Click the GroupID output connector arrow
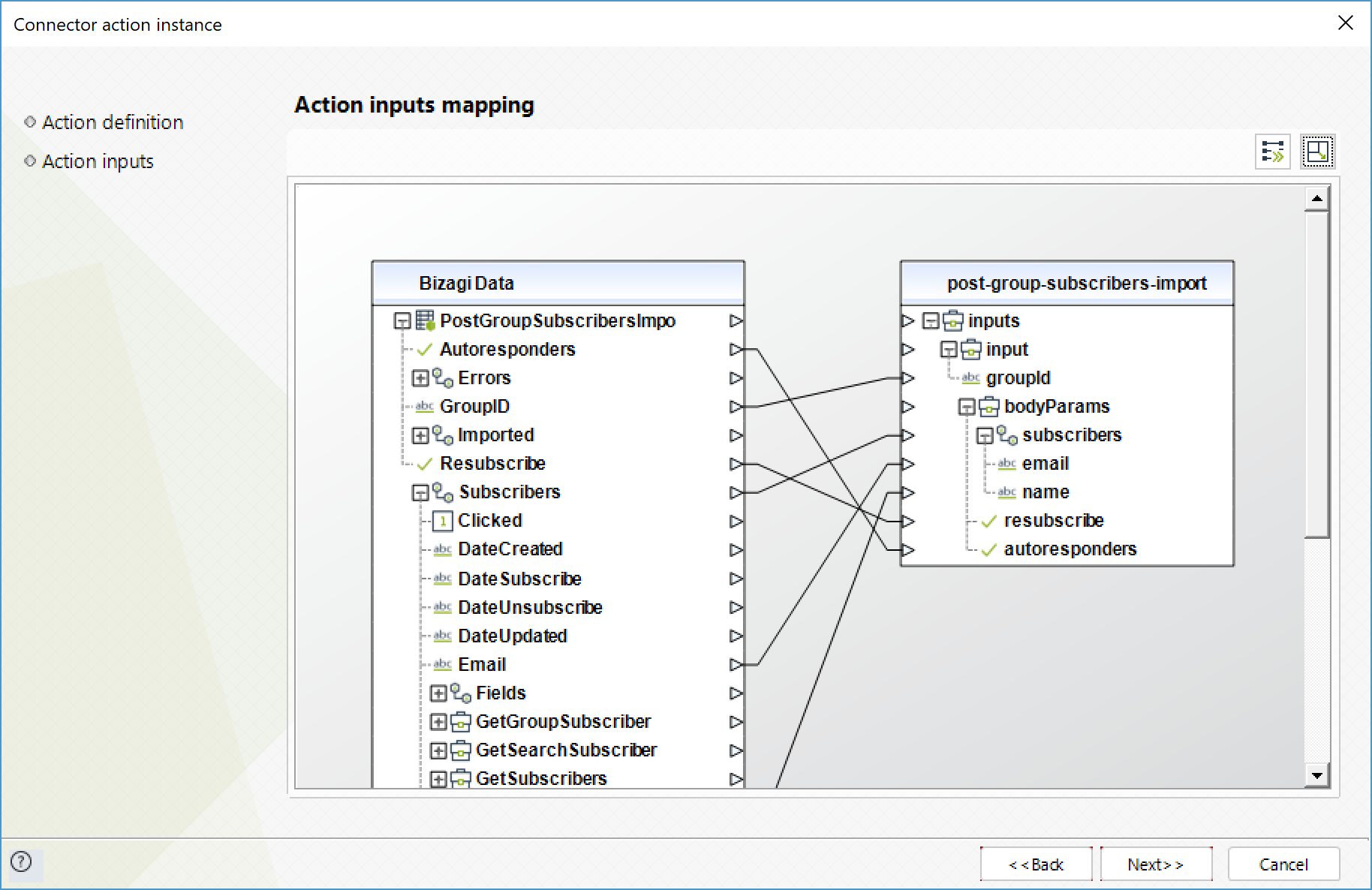The image size is (1372, 890). tap(736, 407)
